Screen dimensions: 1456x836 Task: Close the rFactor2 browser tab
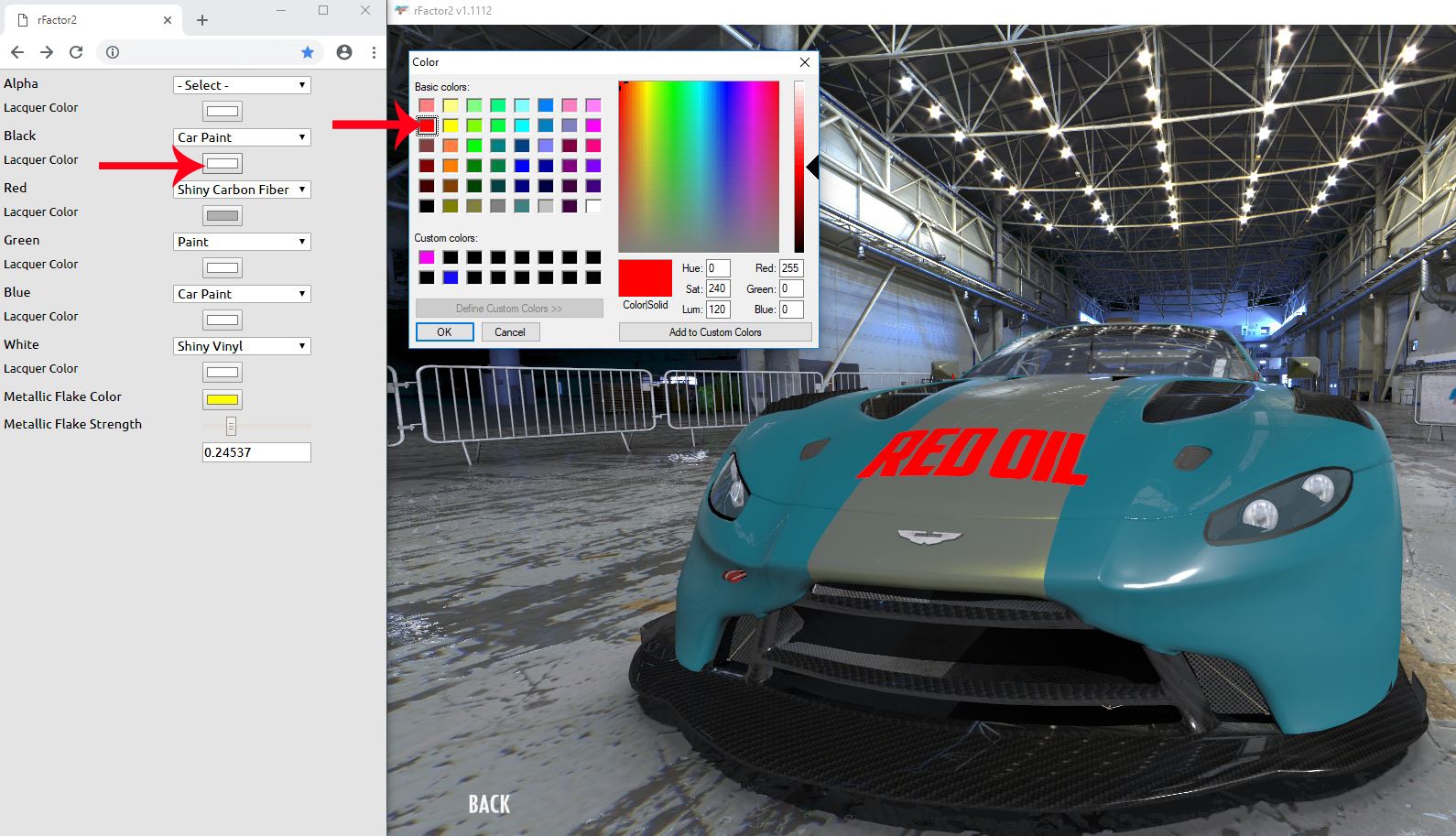pyautogui.click(x=168, y=20)
